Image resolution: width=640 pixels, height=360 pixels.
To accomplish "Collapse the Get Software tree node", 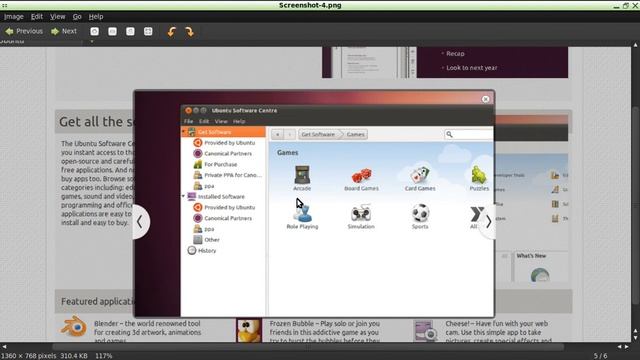I will coord(184,132).
